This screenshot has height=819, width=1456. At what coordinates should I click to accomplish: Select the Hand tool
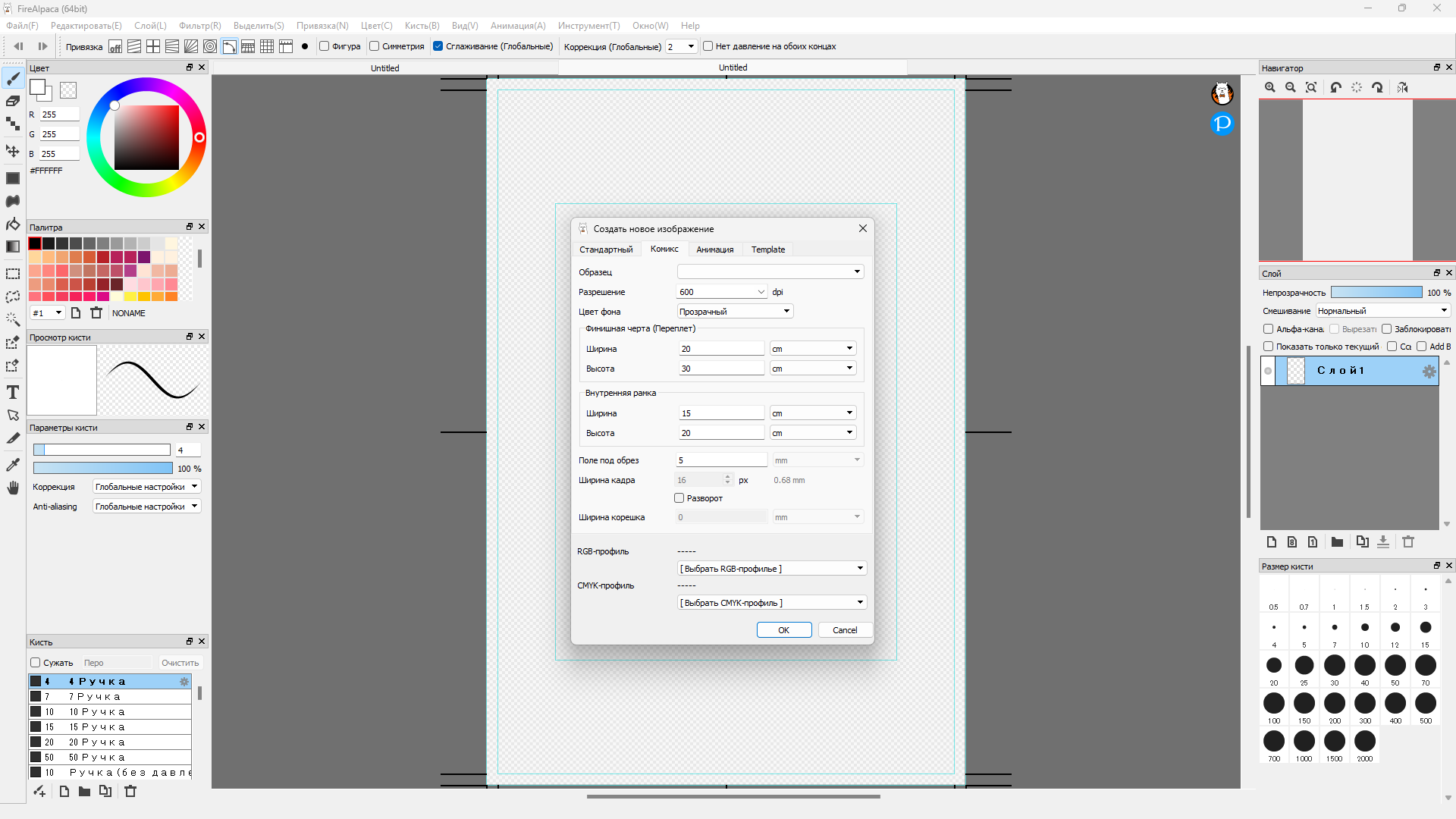coord(13,488)
